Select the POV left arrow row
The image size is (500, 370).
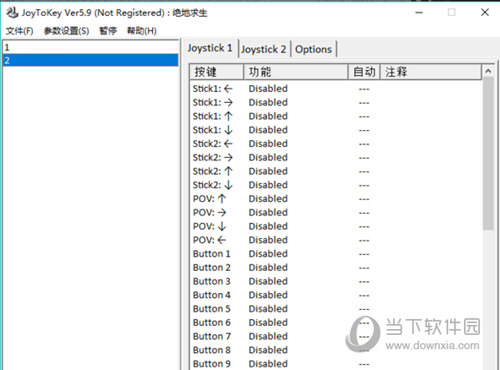(x=336, y=240)
